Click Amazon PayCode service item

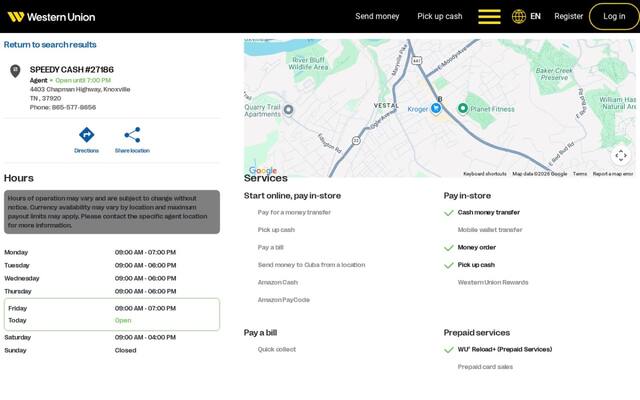(283, 300)
